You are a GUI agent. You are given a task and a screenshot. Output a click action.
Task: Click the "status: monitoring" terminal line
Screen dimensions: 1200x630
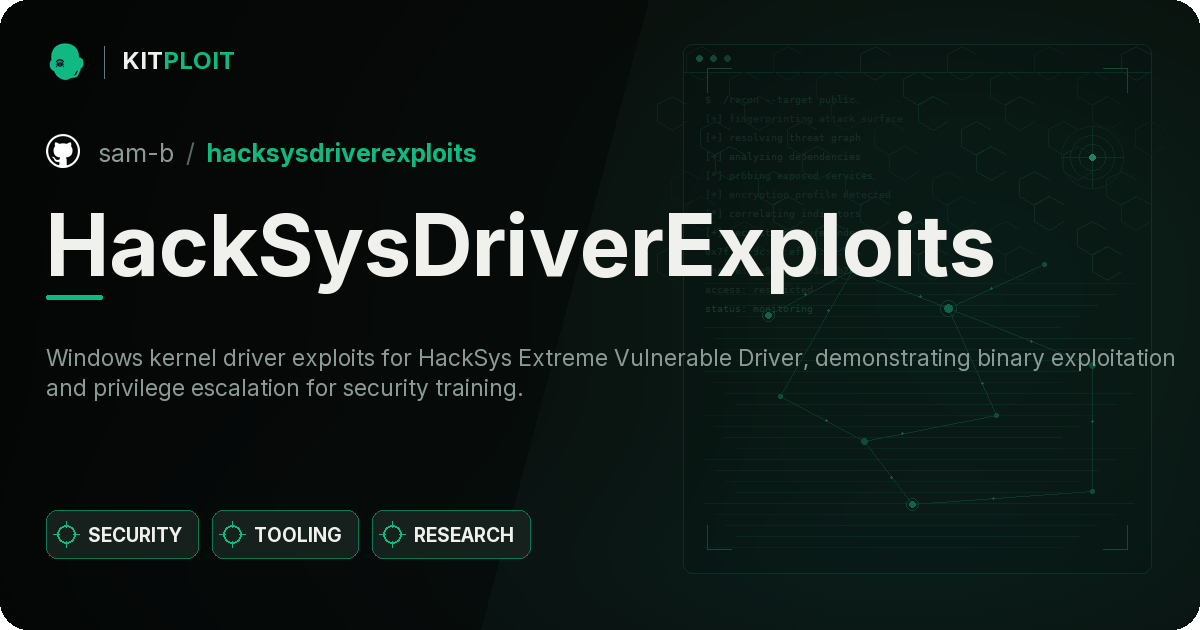point(759,309)
